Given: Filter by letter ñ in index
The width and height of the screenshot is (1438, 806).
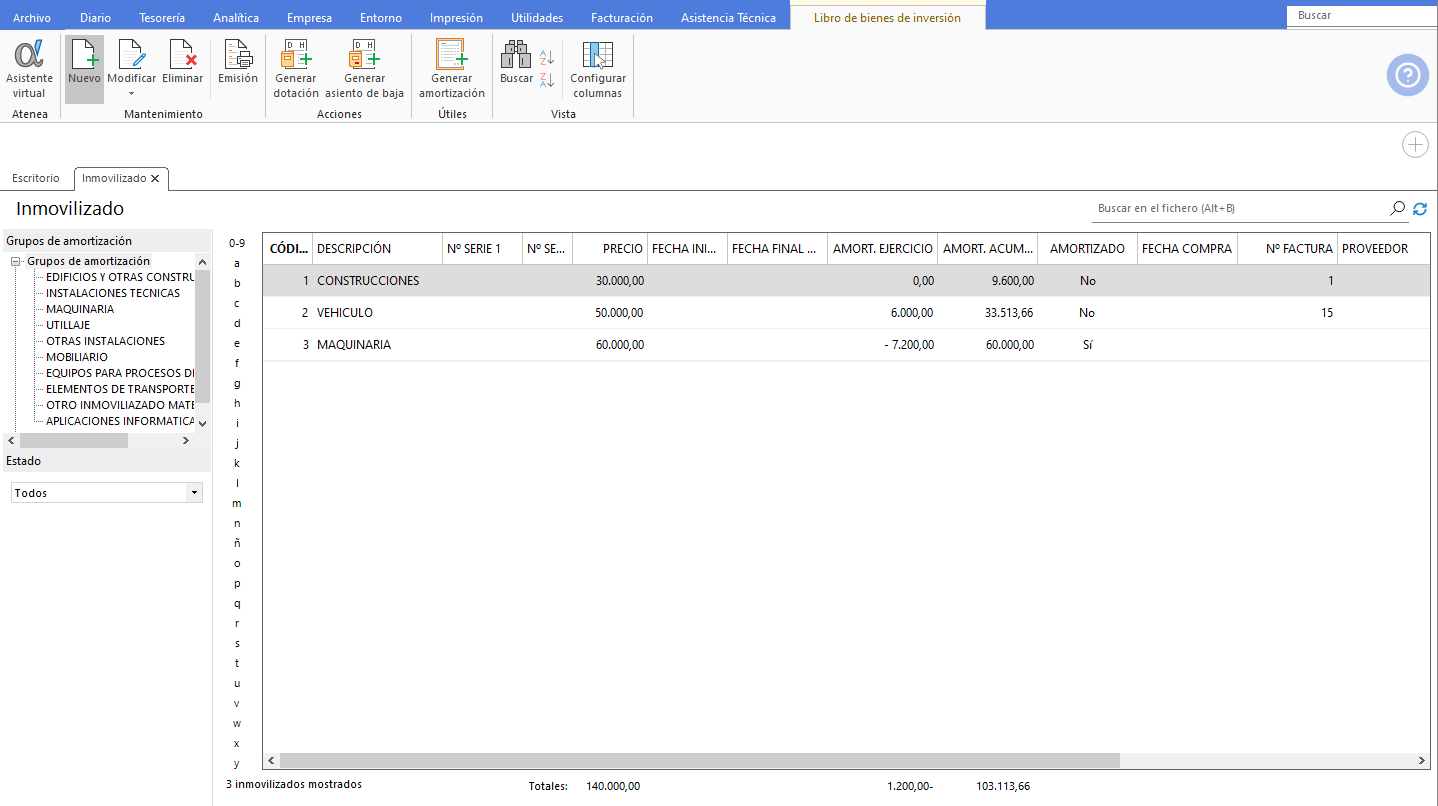Looking at the screenshot, I should pyautogui.click(x=237, y=543).
